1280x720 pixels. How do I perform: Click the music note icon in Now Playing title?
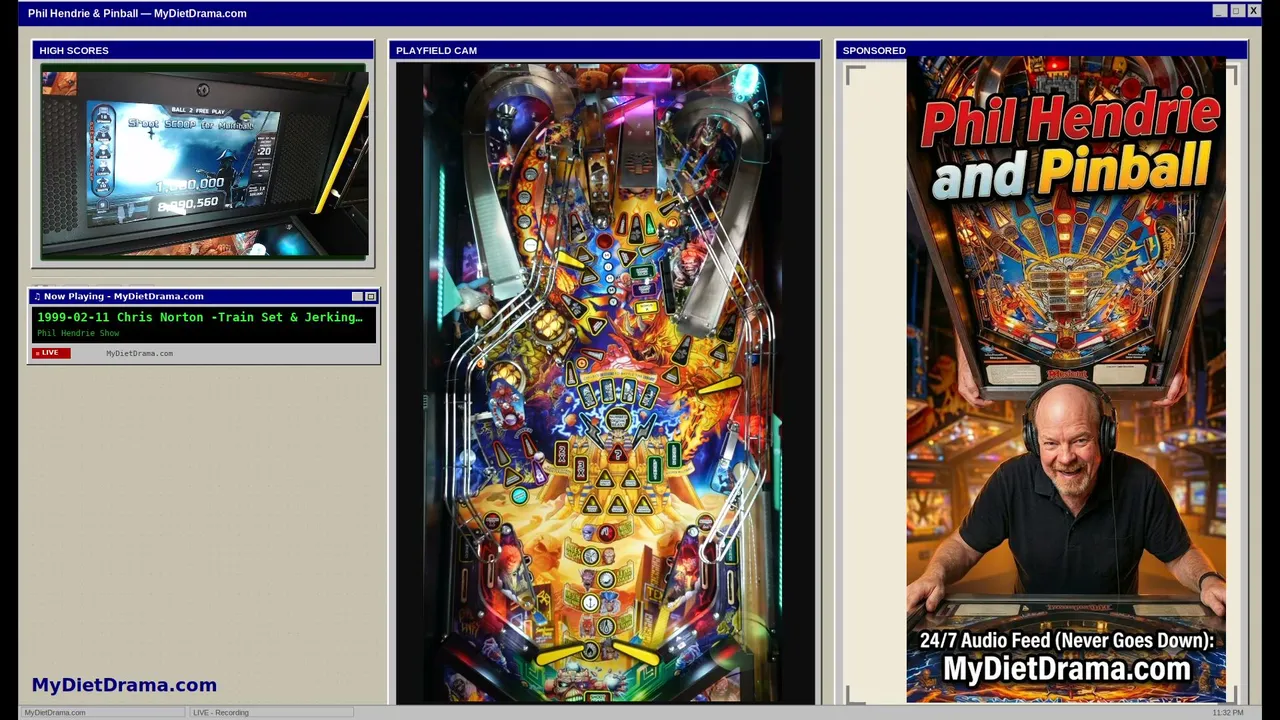pyautogui.click(x=37, y=296)
